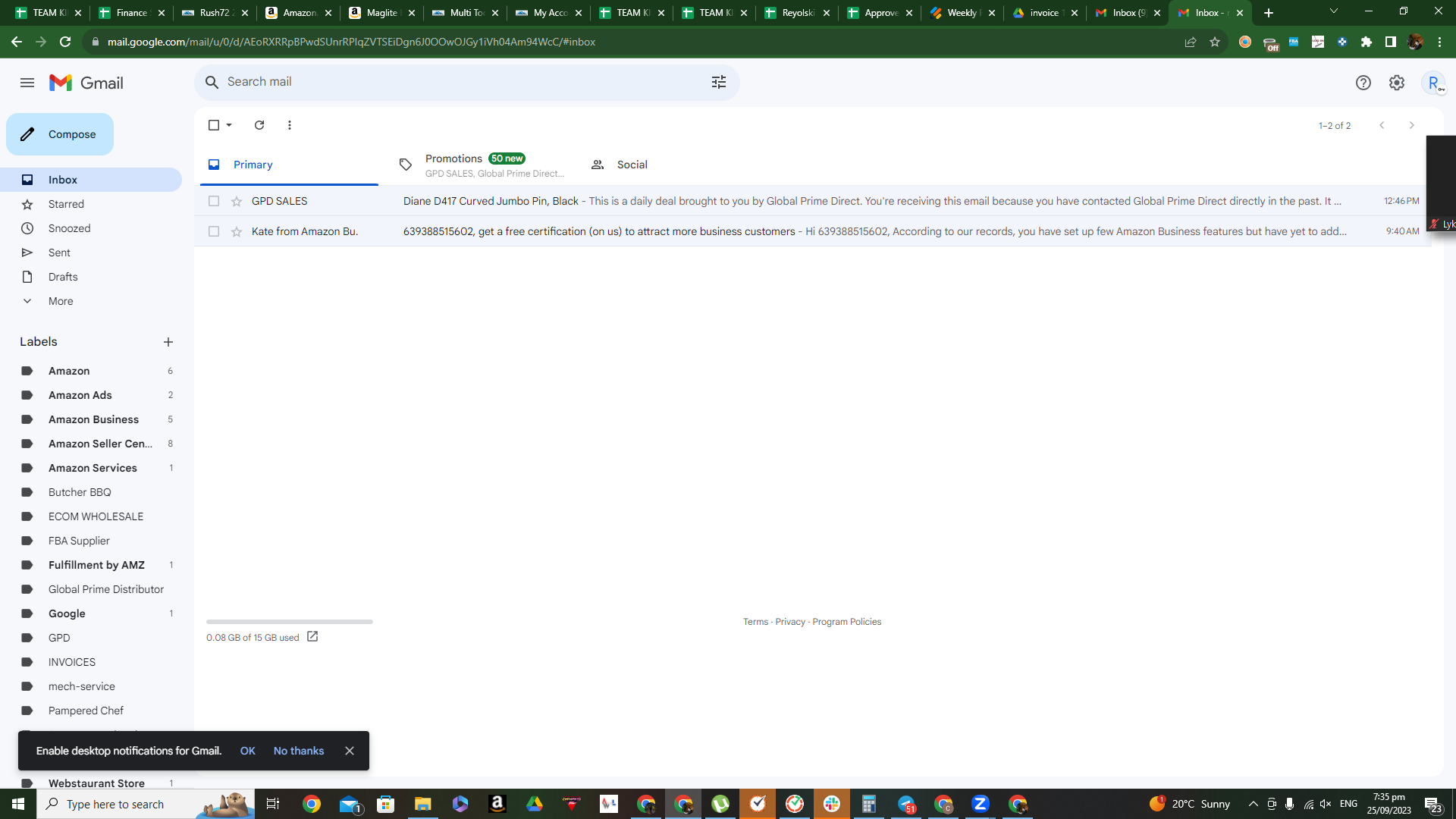The height and width of the screenshot is (819, 1456).
Task: Open the select dropdown arrow beside checkbox
Action: click(229, 125)
